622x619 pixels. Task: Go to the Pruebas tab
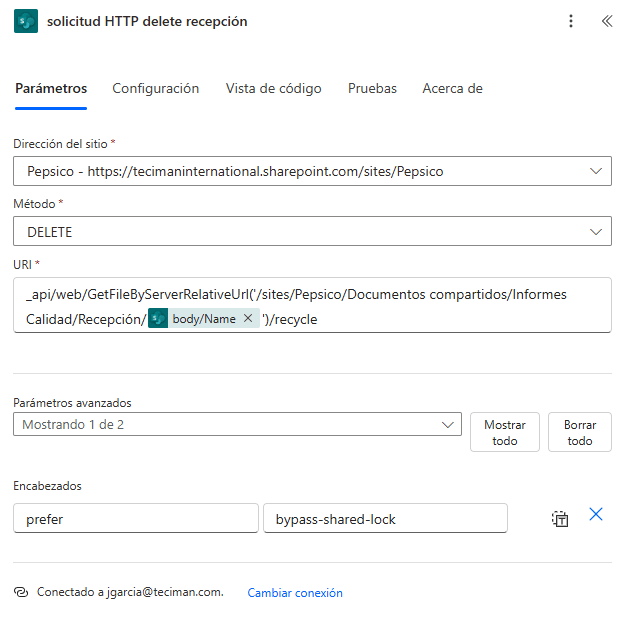[x=372, y=88]
